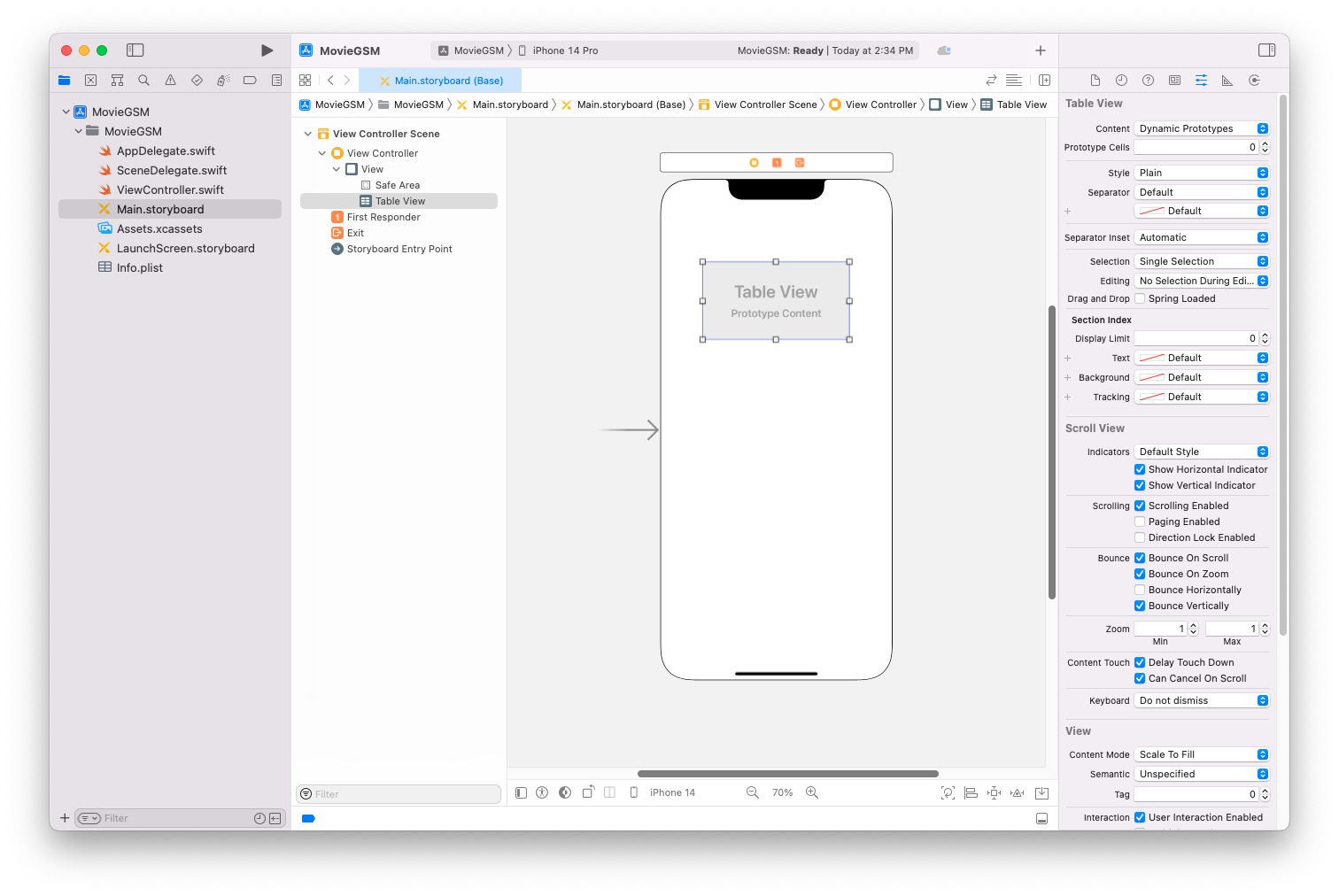Uncheck Scrolling Enabled
1339x896 pixels.
pyautogui.click(x=1140, y=506)
